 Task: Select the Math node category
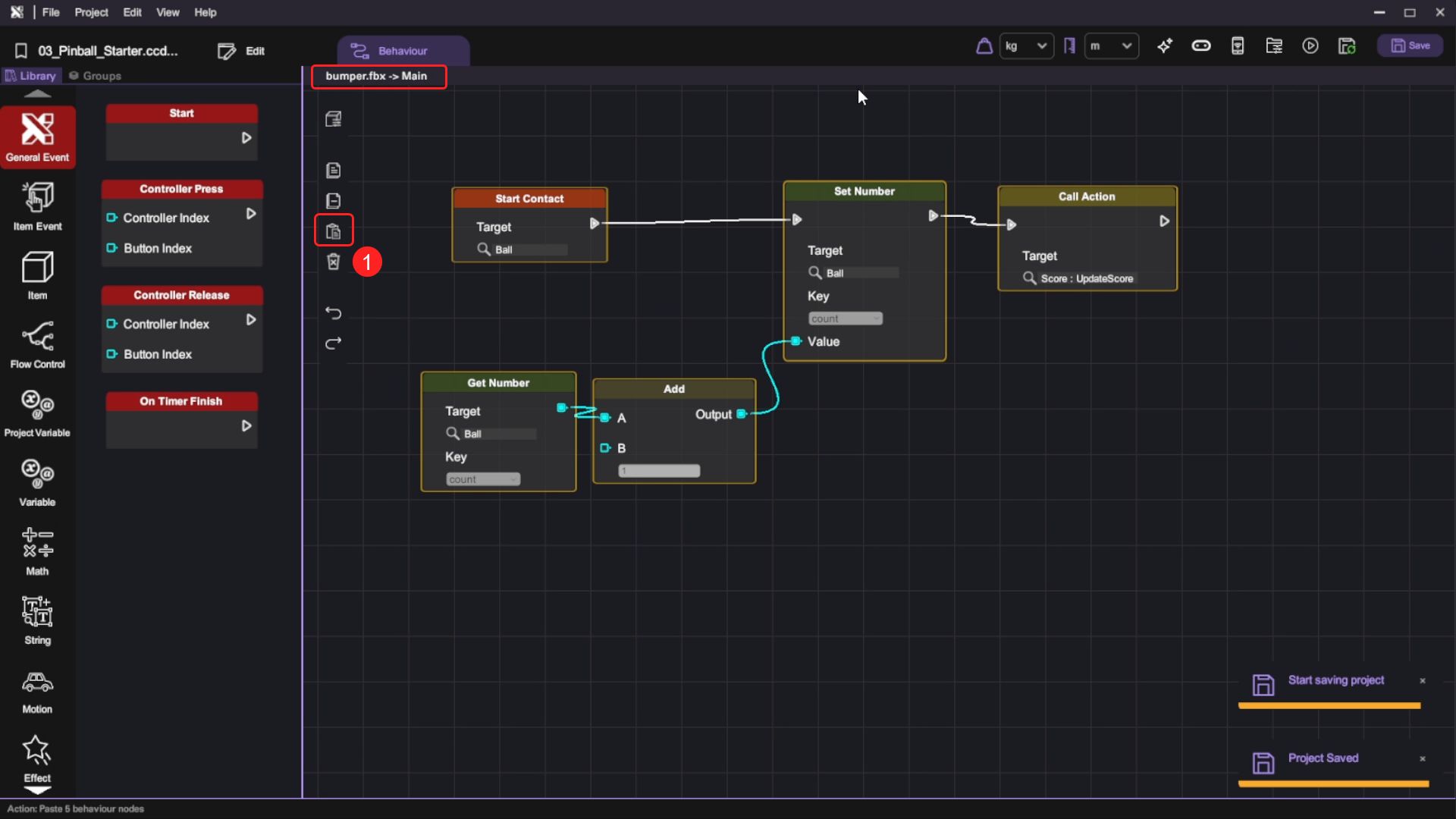37,551
